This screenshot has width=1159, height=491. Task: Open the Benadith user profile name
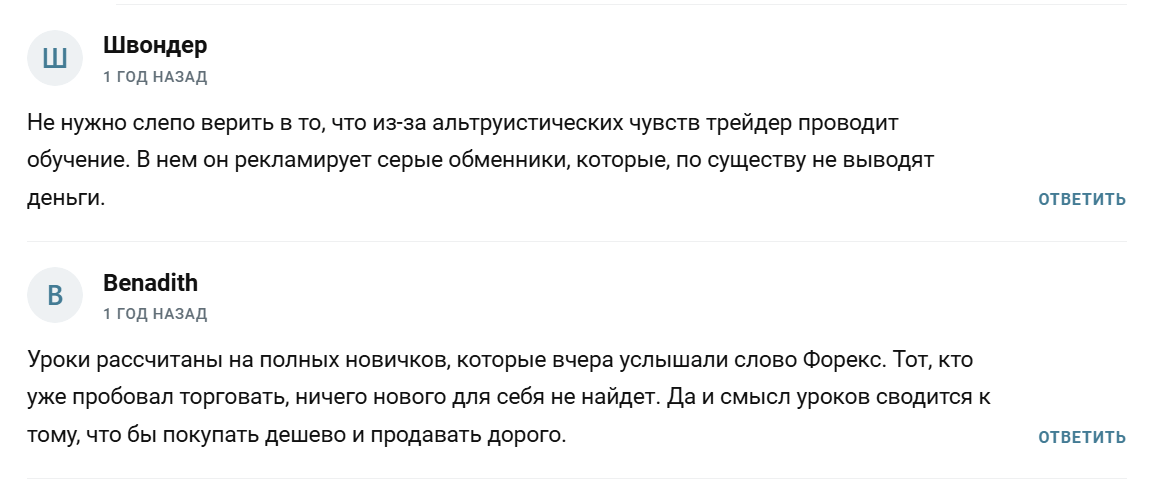pyautogui.click(x=151, y=282)
